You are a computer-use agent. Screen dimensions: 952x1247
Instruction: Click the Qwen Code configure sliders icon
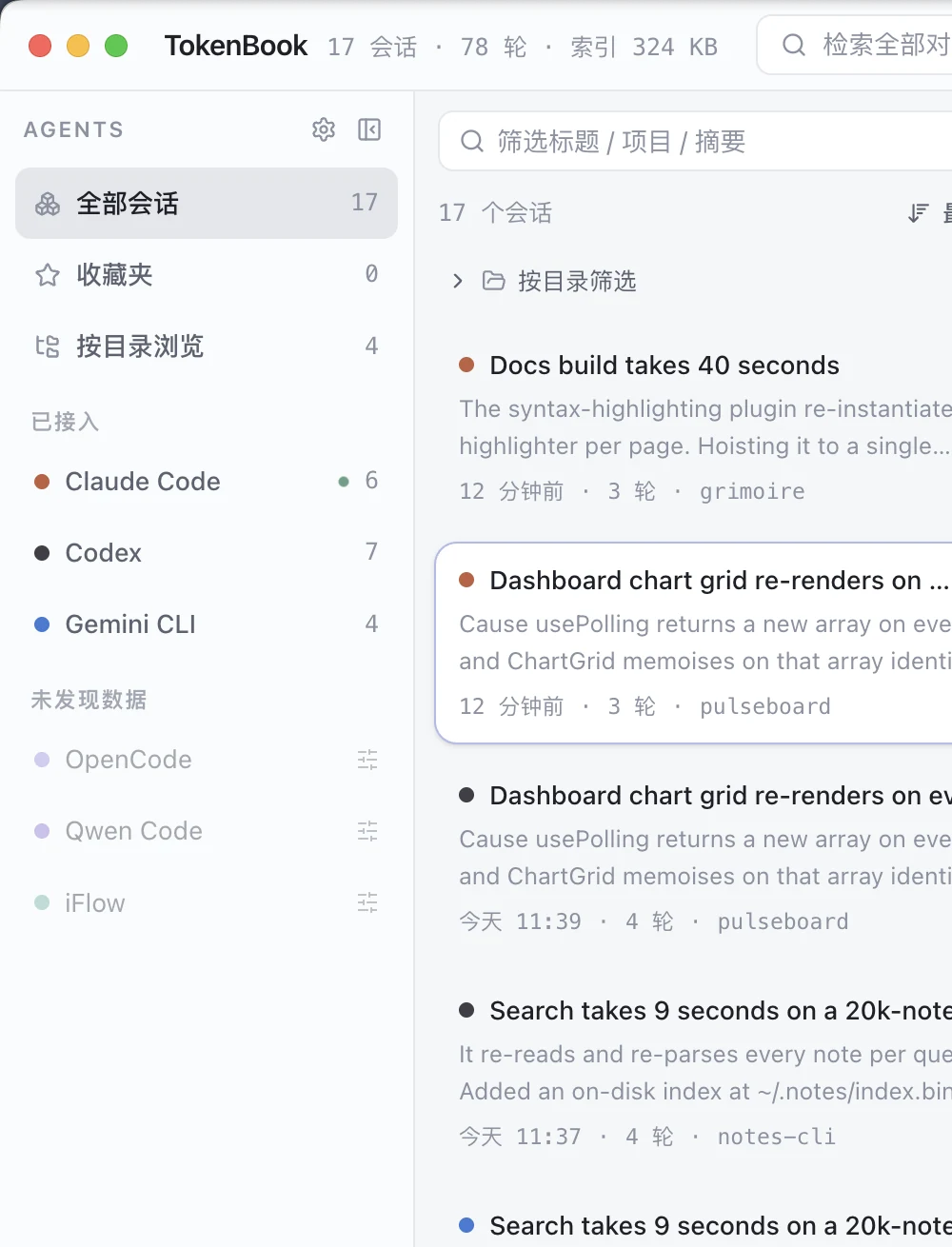click(367, 831)
